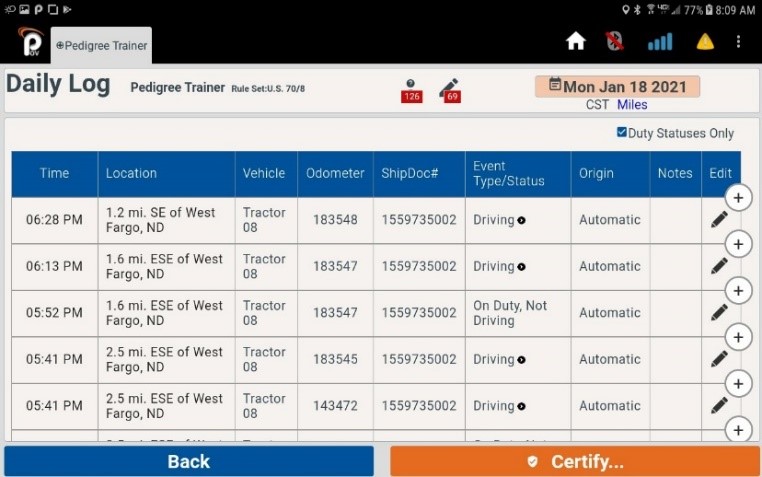Add event between 05:52 PM and 05:41 PM rows

coord(738,337)
